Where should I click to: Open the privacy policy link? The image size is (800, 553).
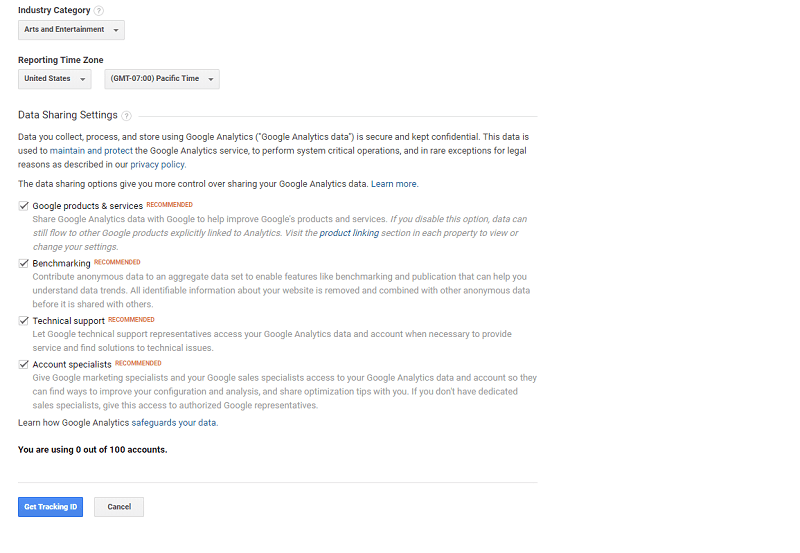158,164
